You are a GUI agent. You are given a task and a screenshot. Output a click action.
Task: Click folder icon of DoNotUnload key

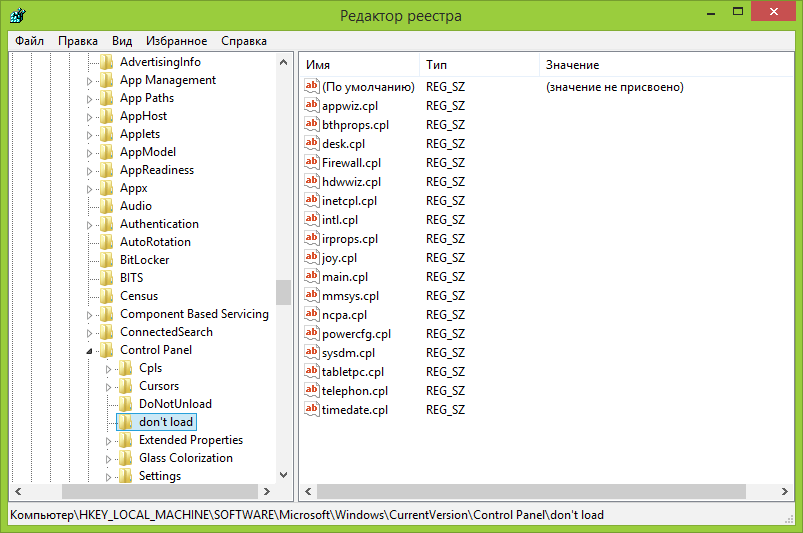[126, 404]
